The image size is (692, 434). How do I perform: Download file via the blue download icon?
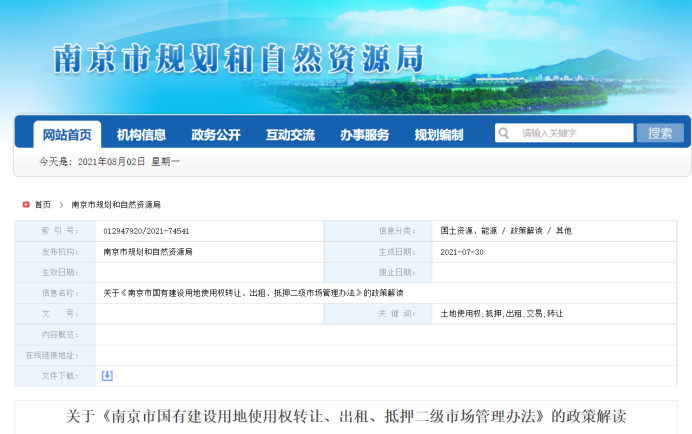click(107, 376)
